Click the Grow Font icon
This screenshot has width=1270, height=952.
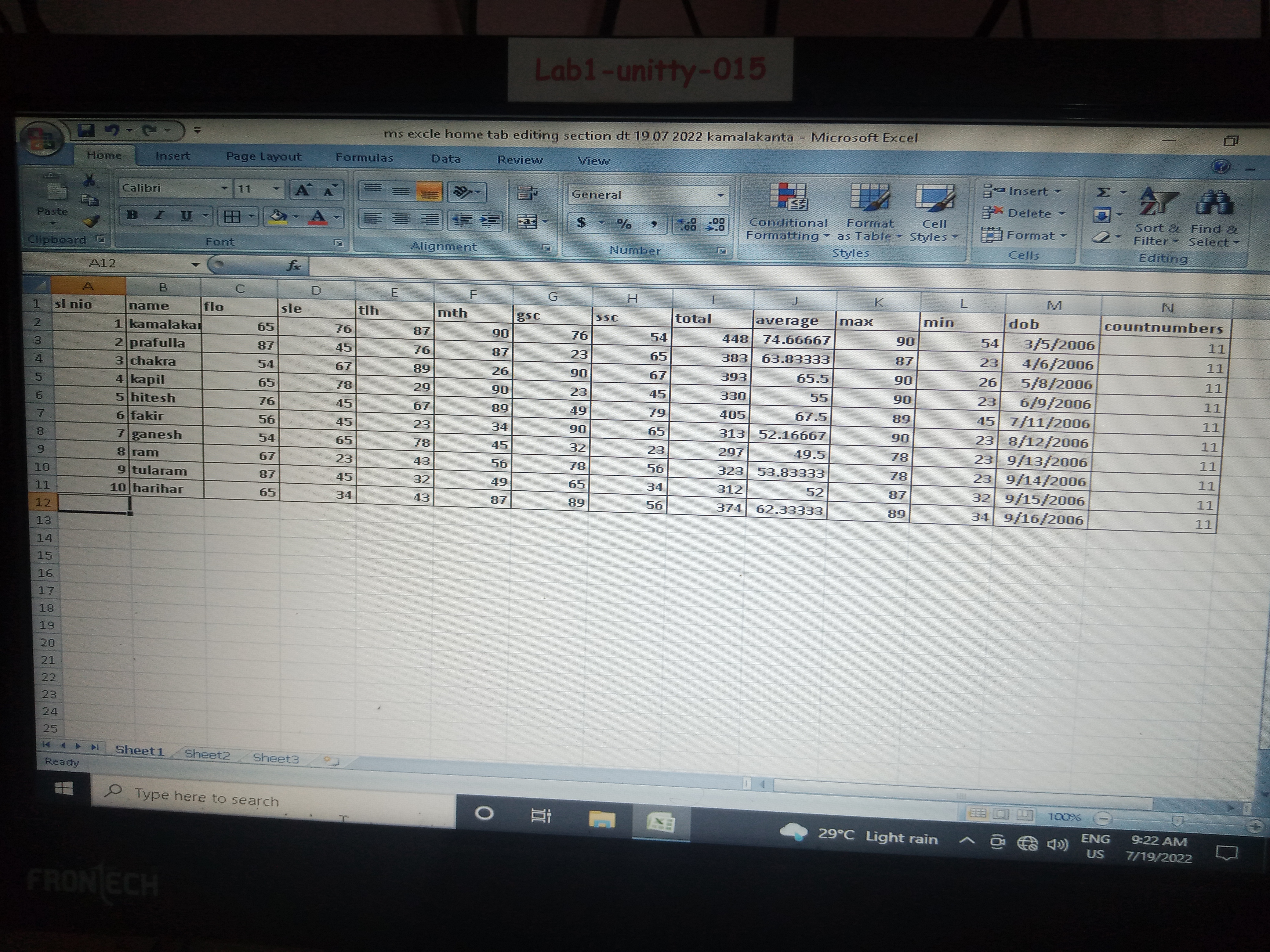point(303,190)
